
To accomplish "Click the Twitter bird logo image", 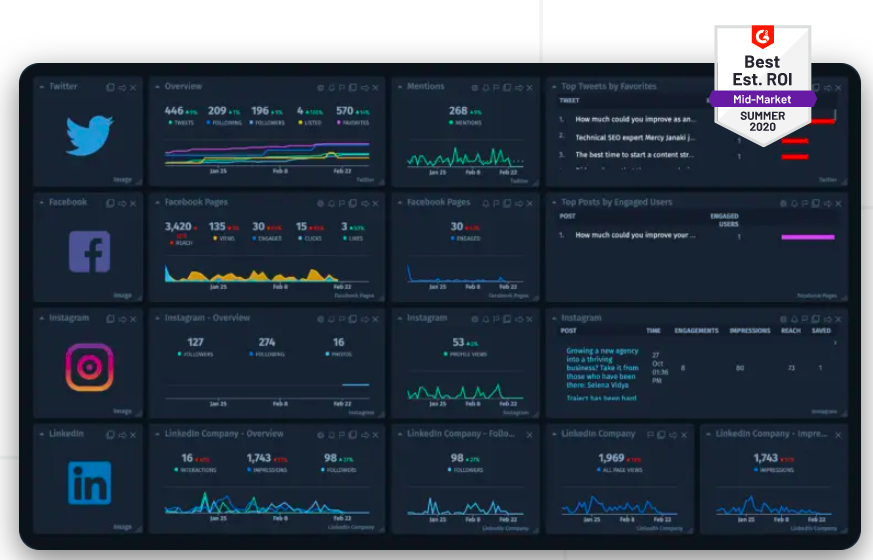I will click(89, 135).
